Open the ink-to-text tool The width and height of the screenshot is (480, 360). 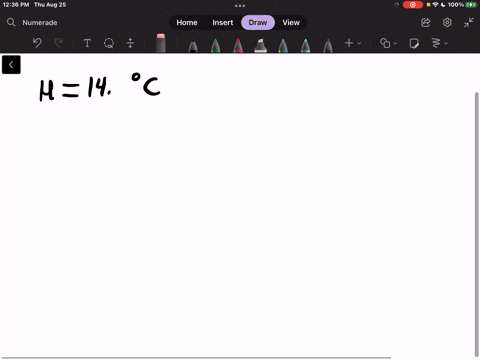pyautogui.click(x=436, y=43)
